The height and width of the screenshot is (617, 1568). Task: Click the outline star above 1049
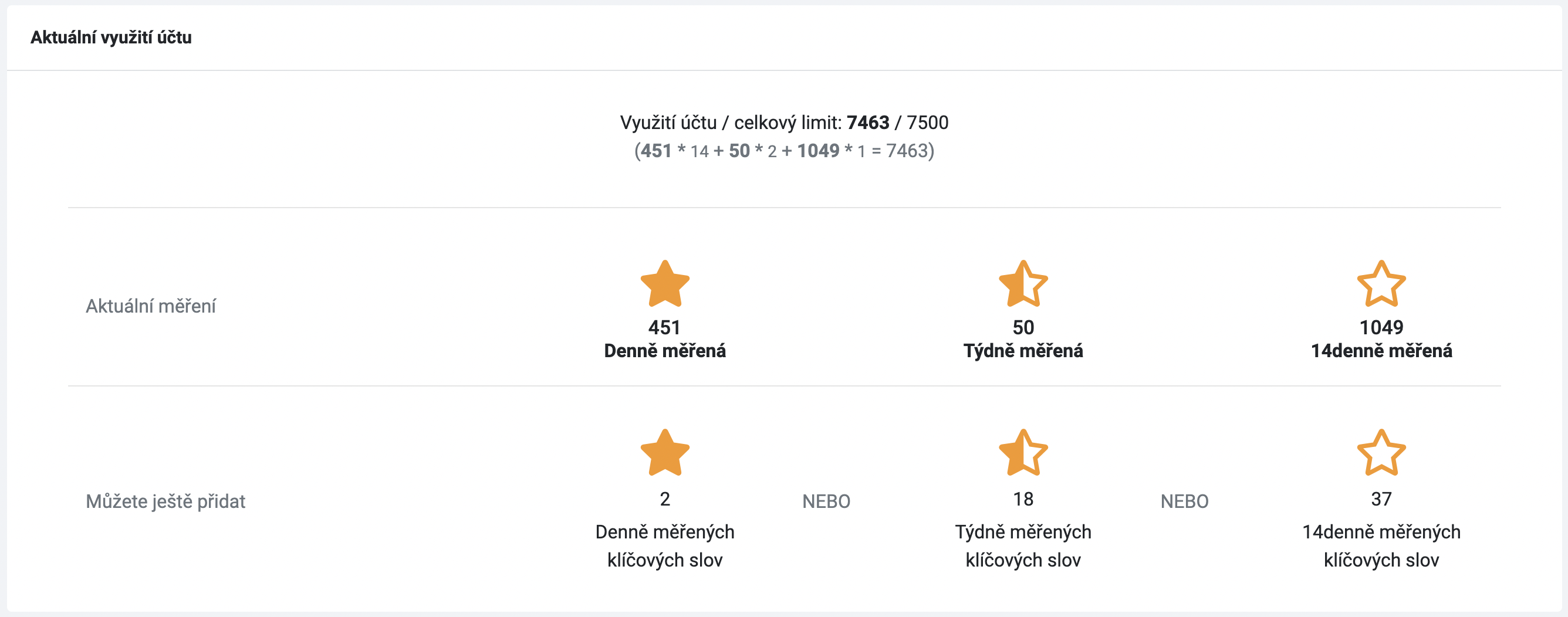click(1381, 283)
